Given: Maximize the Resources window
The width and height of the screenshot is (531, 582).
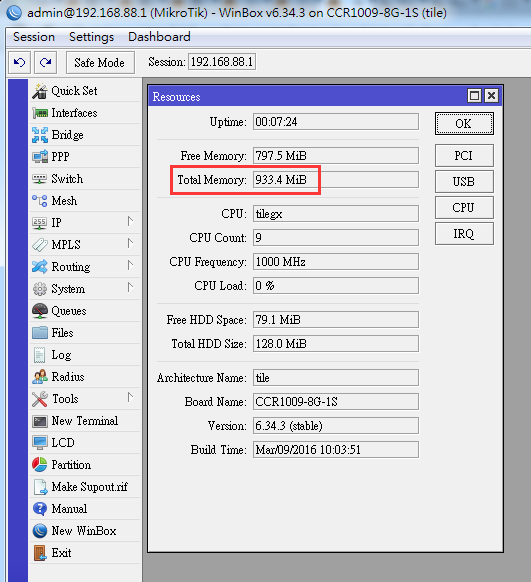Looking at the screenshot, I should 474,96.
